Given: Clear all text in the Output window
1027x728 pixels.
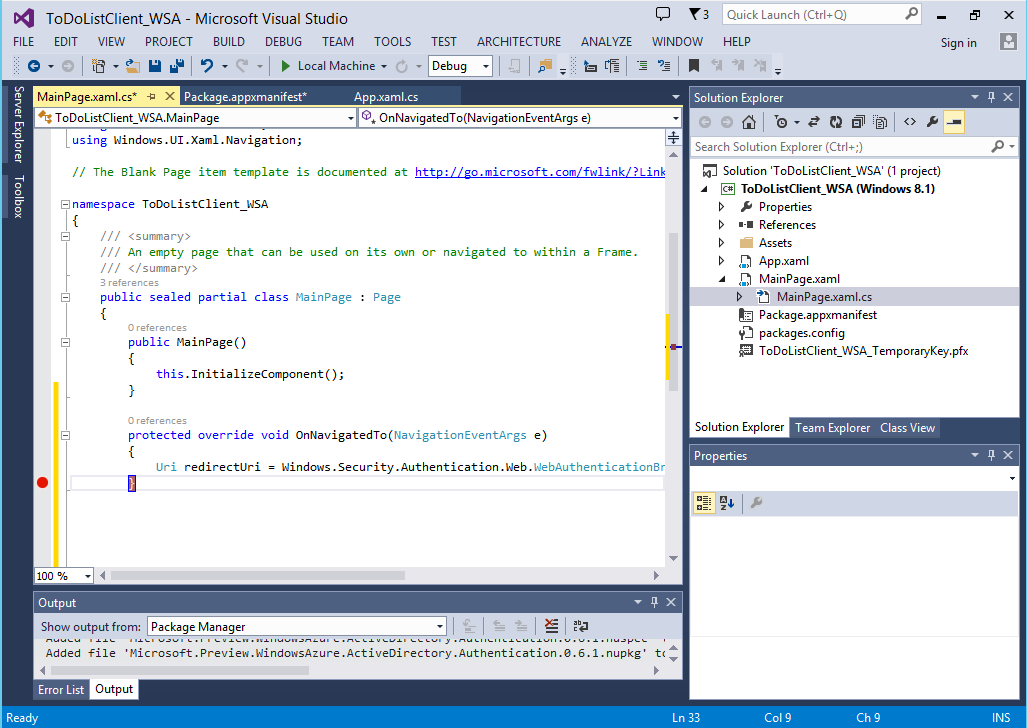Looking at the screenshot, I should pyautogui.click(x=551, y=625).
